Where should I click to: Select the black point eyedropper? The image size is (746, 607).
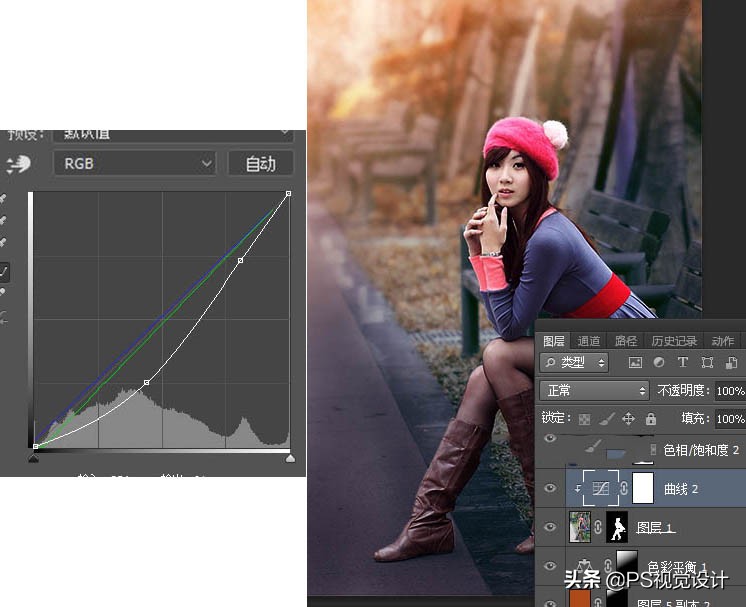(3, 198)
